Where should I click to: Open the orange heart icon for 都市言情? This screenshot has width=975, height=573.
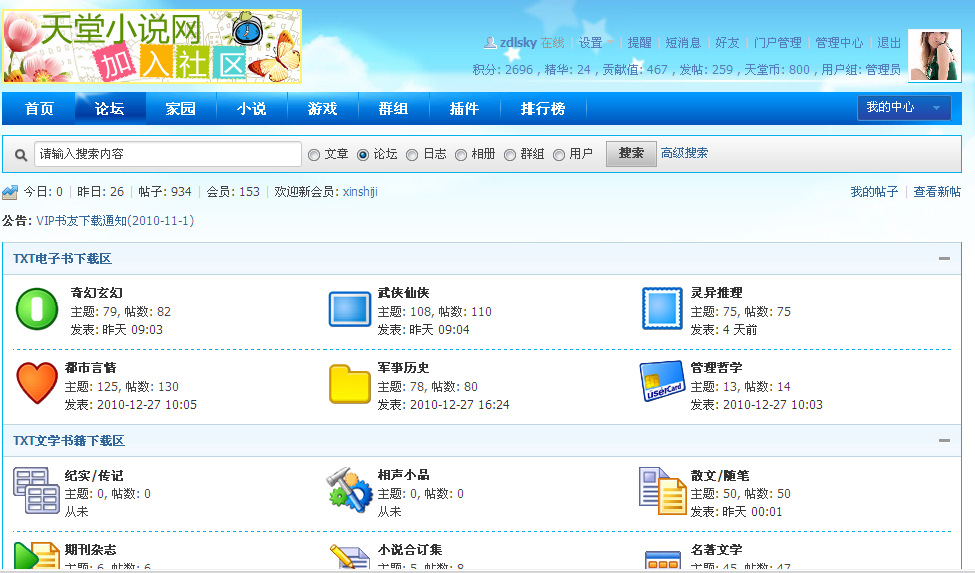[37, 383]
